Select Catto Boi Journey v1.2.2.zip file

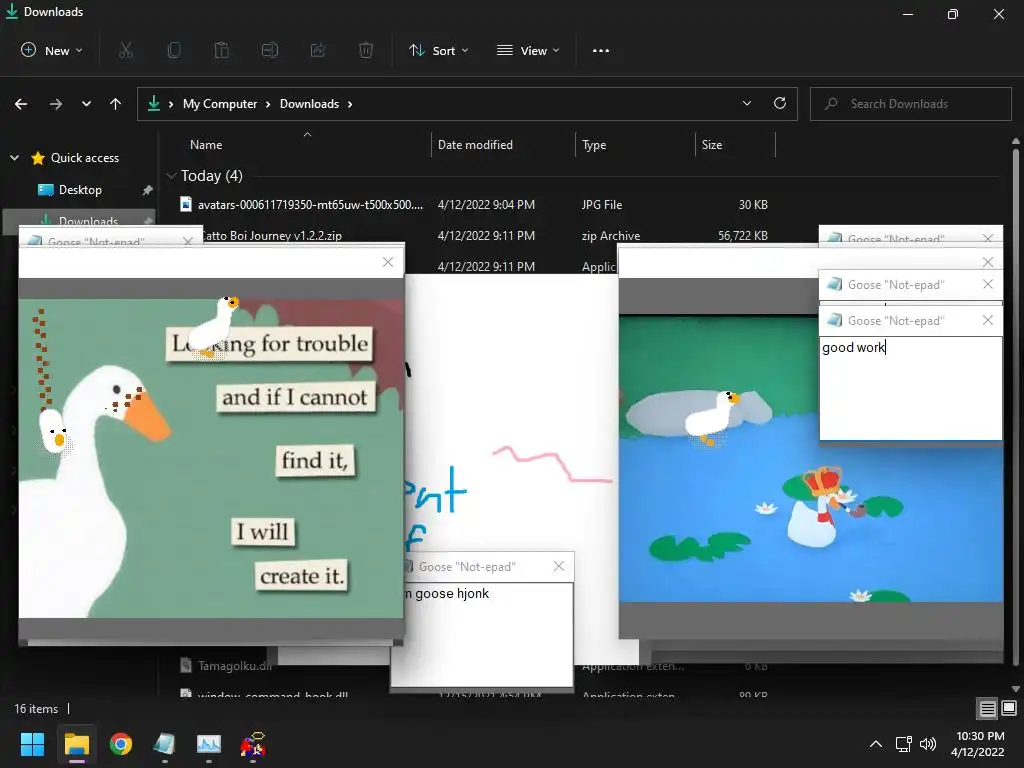[x=271, y=236]
